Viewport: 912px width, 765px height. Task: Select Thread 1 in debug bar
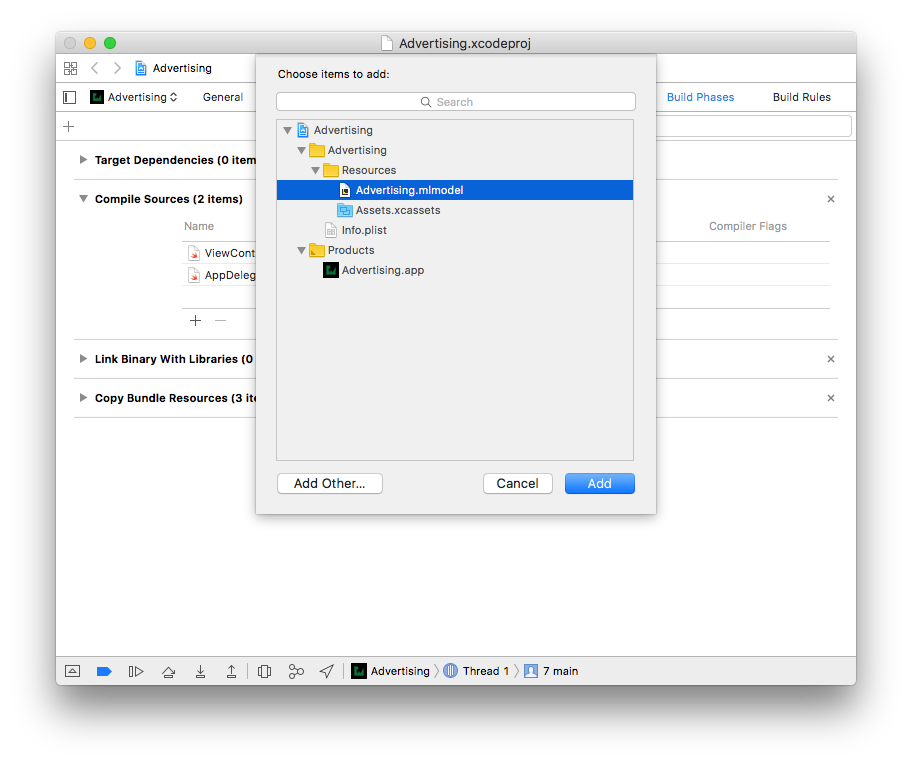coord(476,671)
